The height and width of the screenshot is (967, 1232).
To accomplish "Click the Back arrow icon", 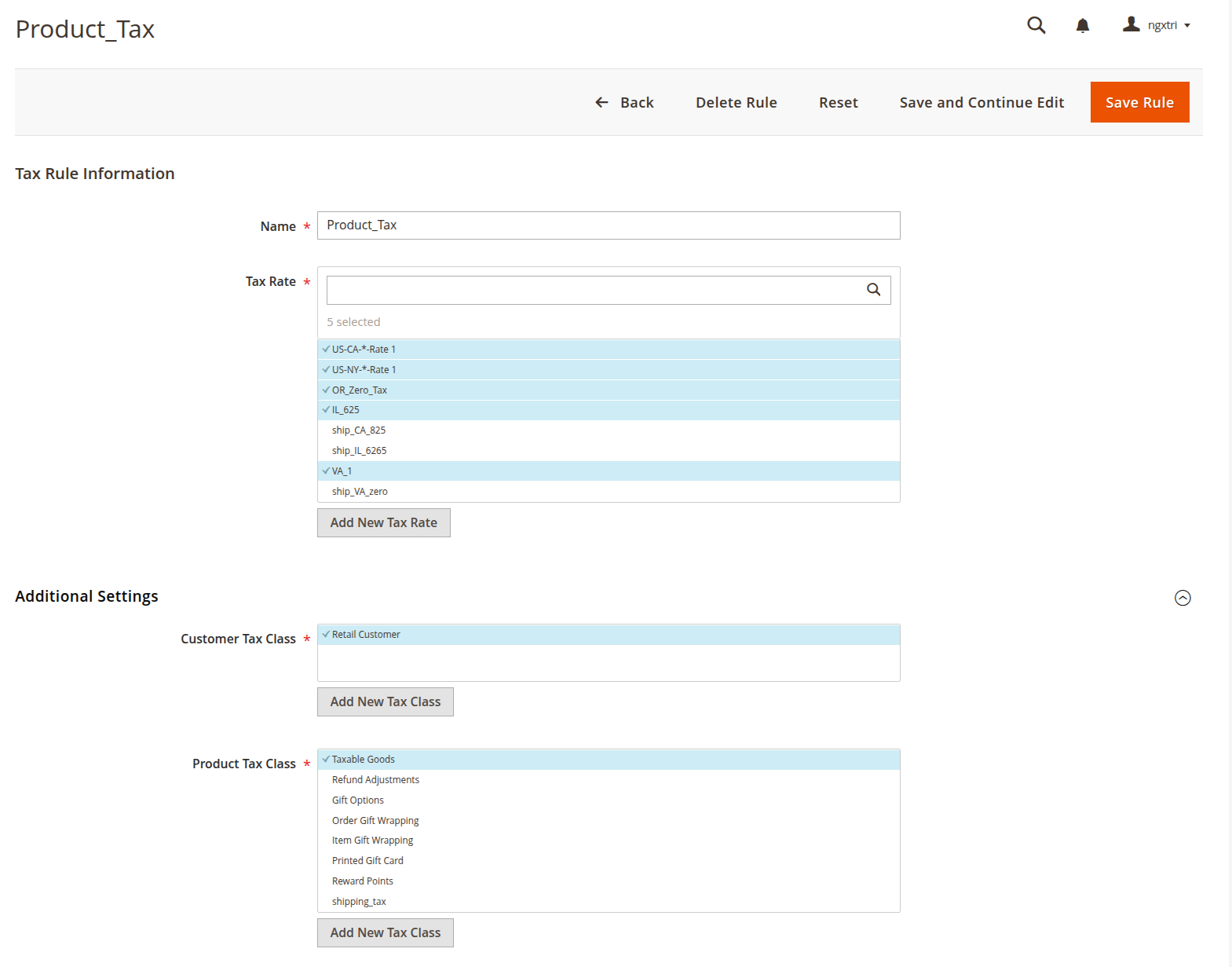I will click(x=601, y=102).
